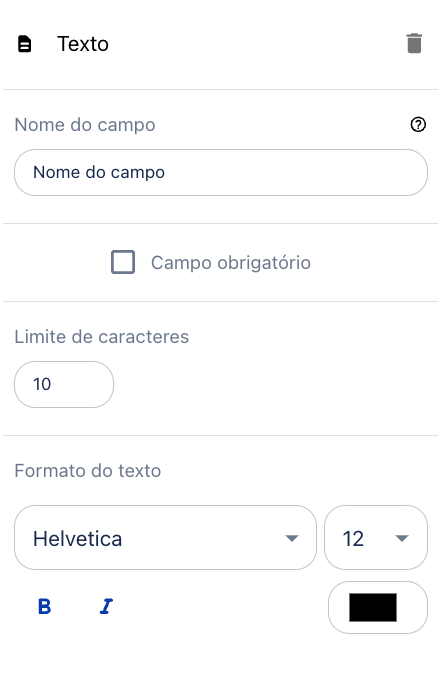The width and height of the screenshot is (446, 680).
Task: Click the Nome do campo section label
Action: click(85, 125)
